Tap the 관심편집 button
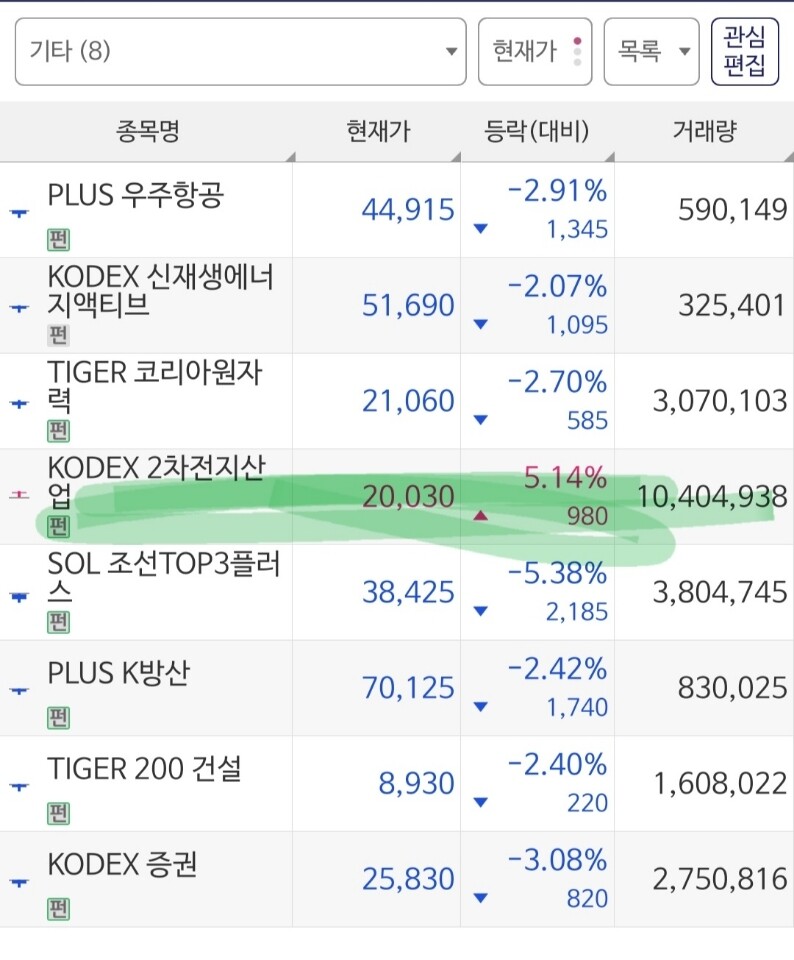Screen dimensions: 794x960 744,51
